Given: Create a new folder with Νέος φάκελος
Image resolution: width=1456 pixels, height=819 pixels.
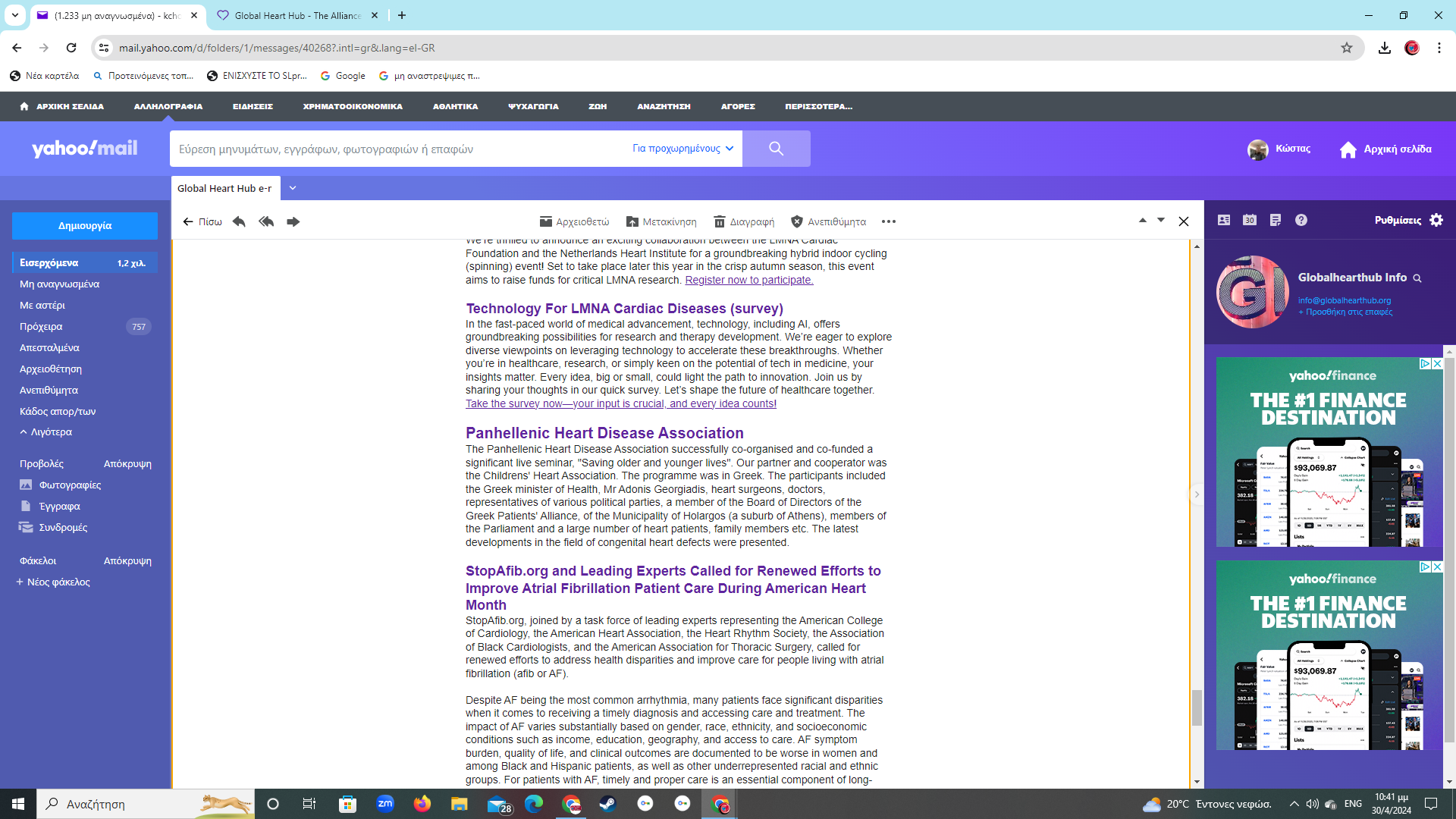Looking at the screenshot, I should (x=53, y=582).
